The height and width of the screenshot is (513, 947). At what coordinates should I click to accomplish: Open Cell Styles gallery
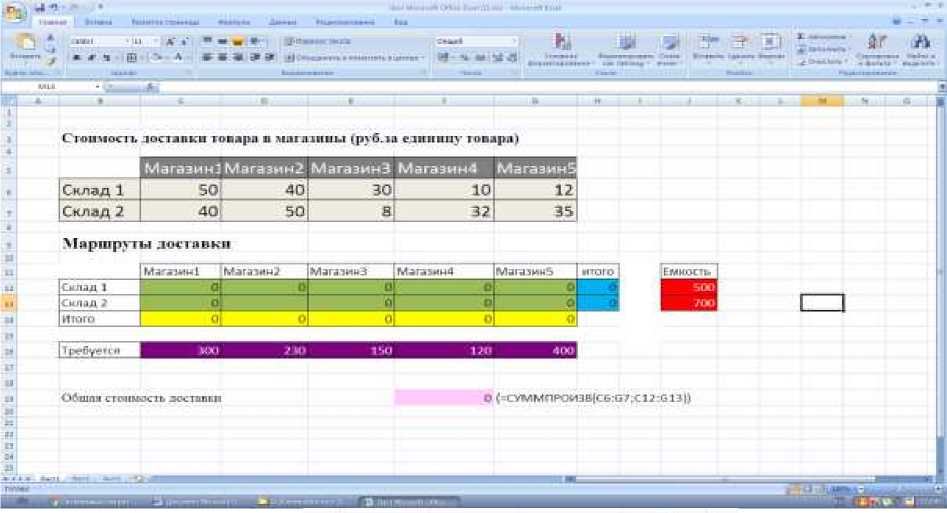[669, 49]
